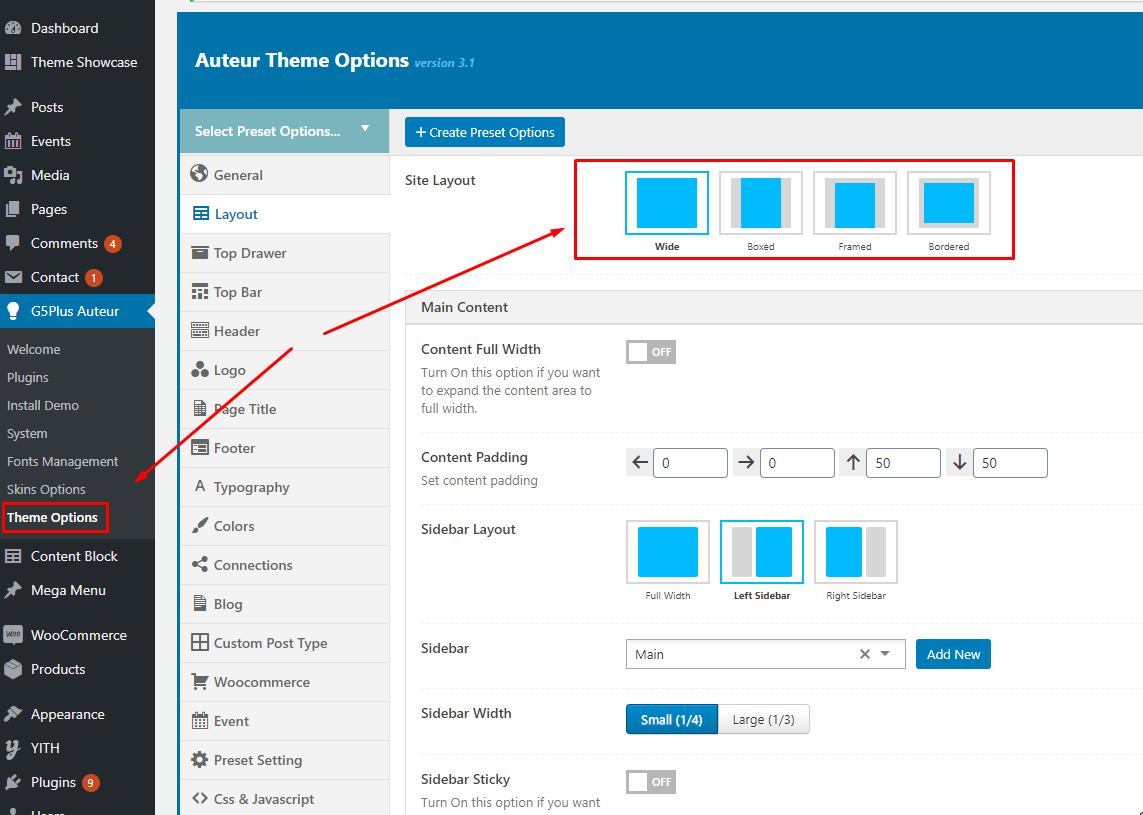Screen dimensions: 1143x815
Task: Click the Contact envelope icon
Action: (x=12, y=277)
